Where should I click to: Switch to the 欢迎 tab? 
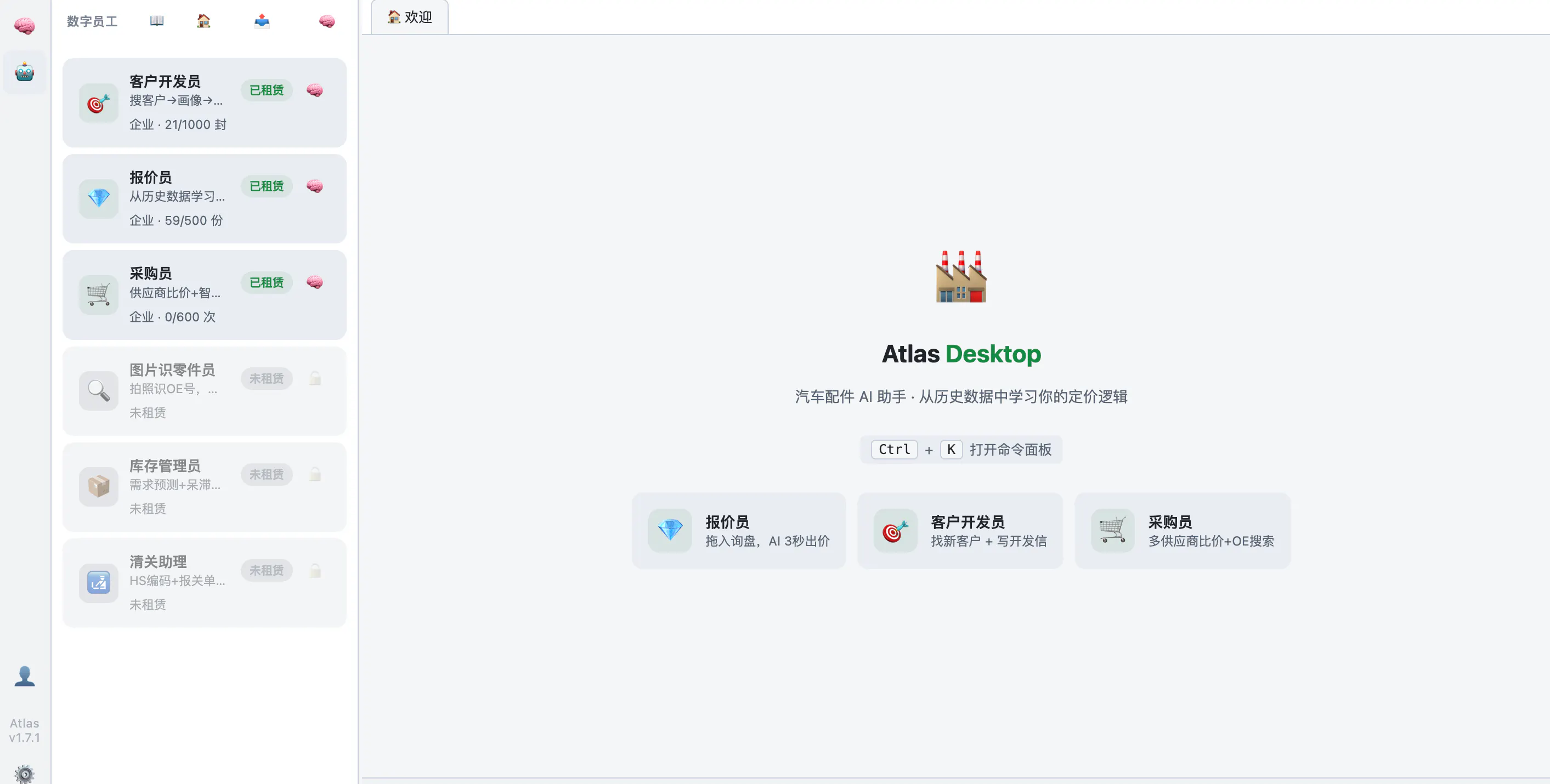click(410, 18)
